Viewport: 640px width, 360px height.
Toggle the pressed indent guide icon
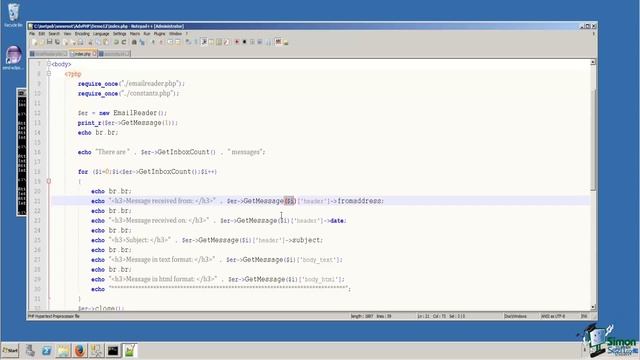coord(204,42)
